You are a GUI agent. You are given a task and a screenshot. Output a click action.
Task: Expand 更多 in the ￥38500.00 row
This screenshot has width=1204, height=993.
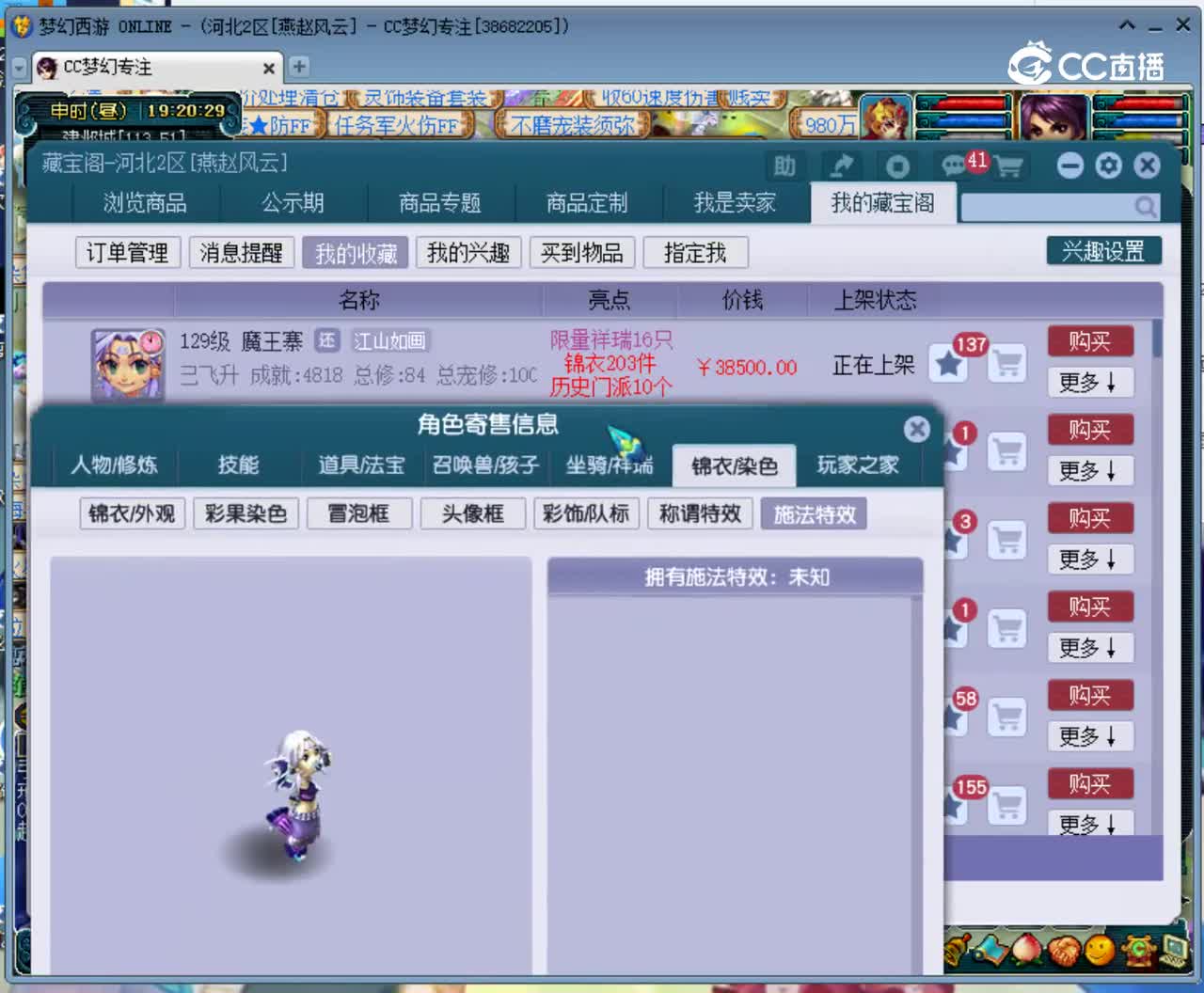[1090, 382]
